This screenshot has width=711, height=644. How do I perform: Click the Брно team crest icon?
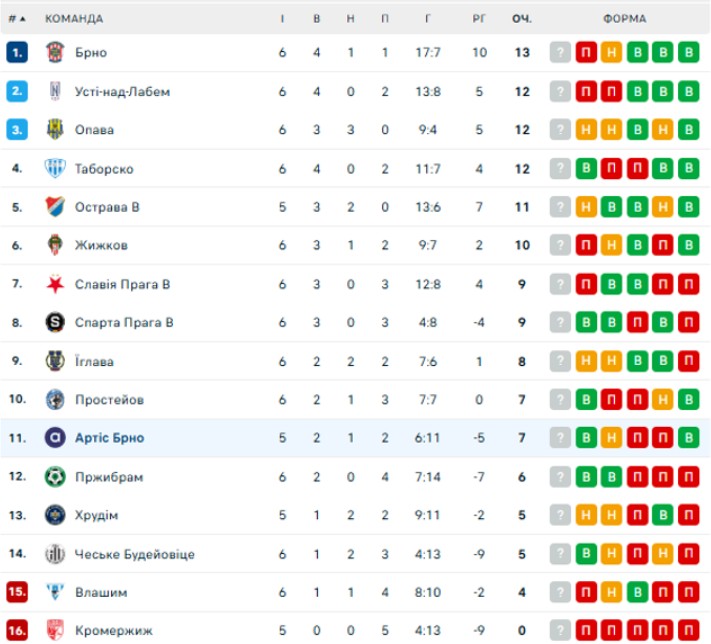click(x=54, y=53)
